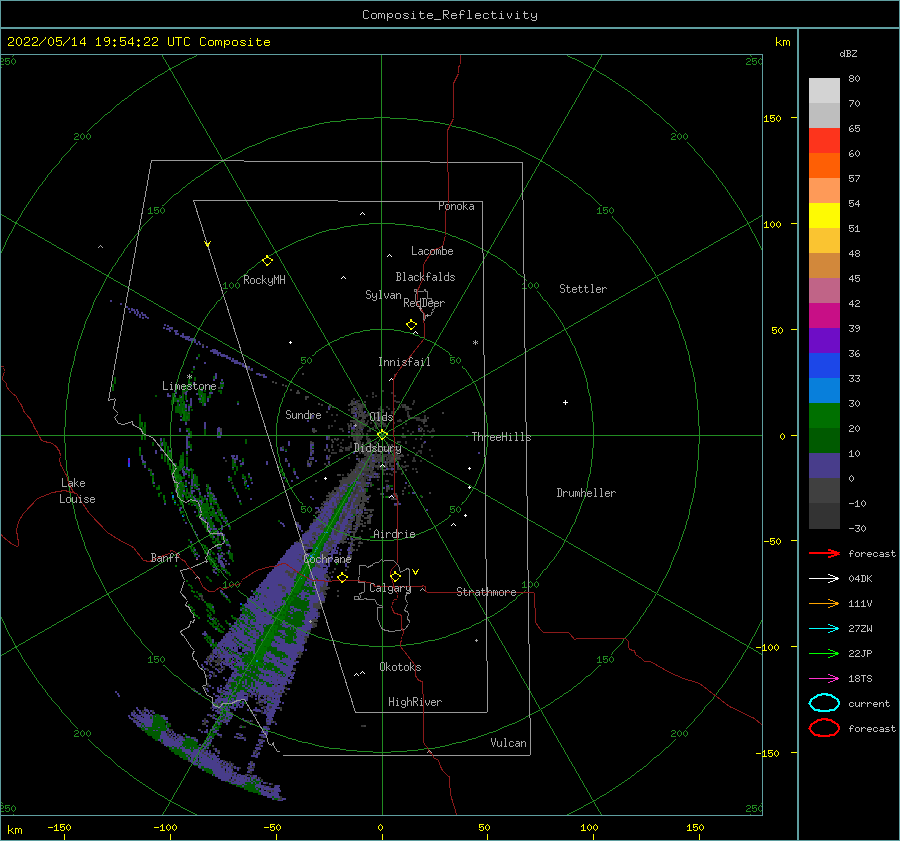Viewport: 900px width, 841px height.
Task: Click the 'Strathmore' city label
Action: 486,592
